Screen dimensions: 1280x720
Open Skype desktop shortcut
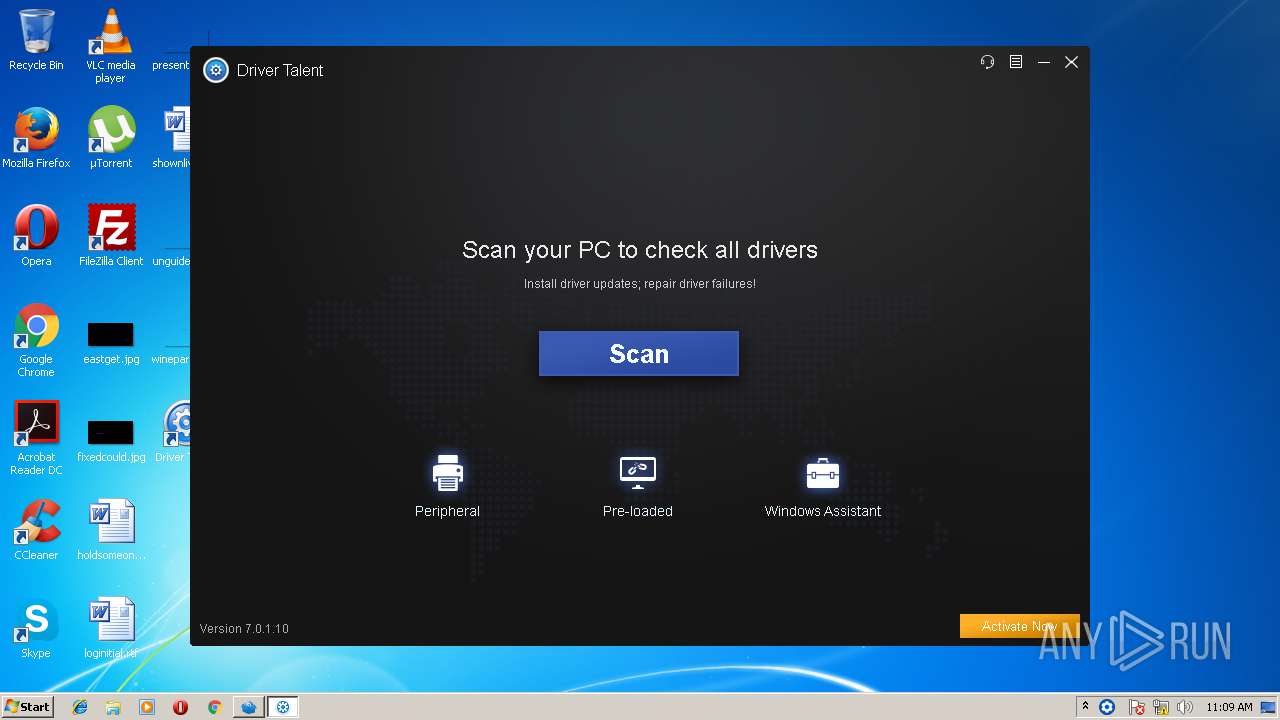(x=36, y=628)
